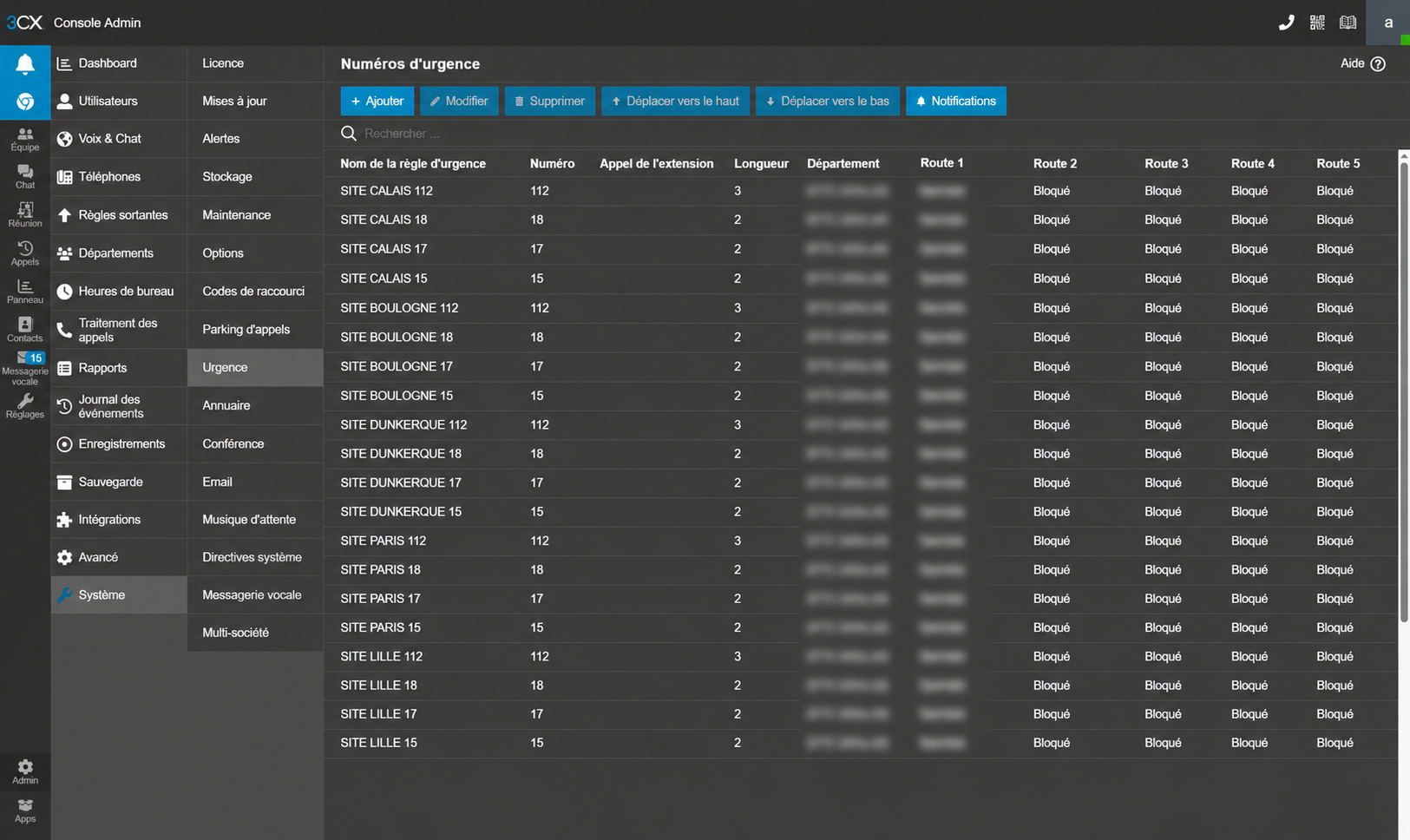Click the Modifier button
This screenshot has width=1410, height=840.
(x=459, y=101)
